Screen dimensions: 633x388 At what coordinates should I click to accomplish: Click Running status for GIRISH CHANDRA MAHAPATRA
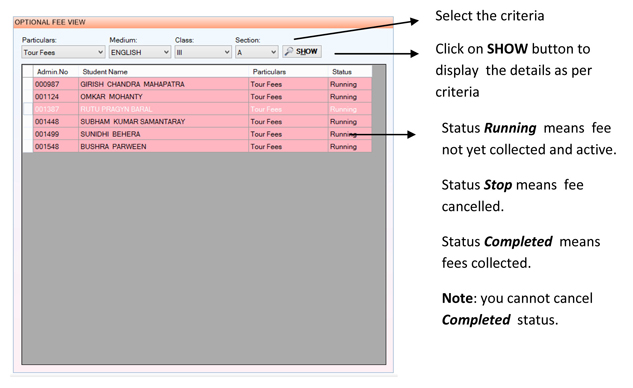[350, 84]
